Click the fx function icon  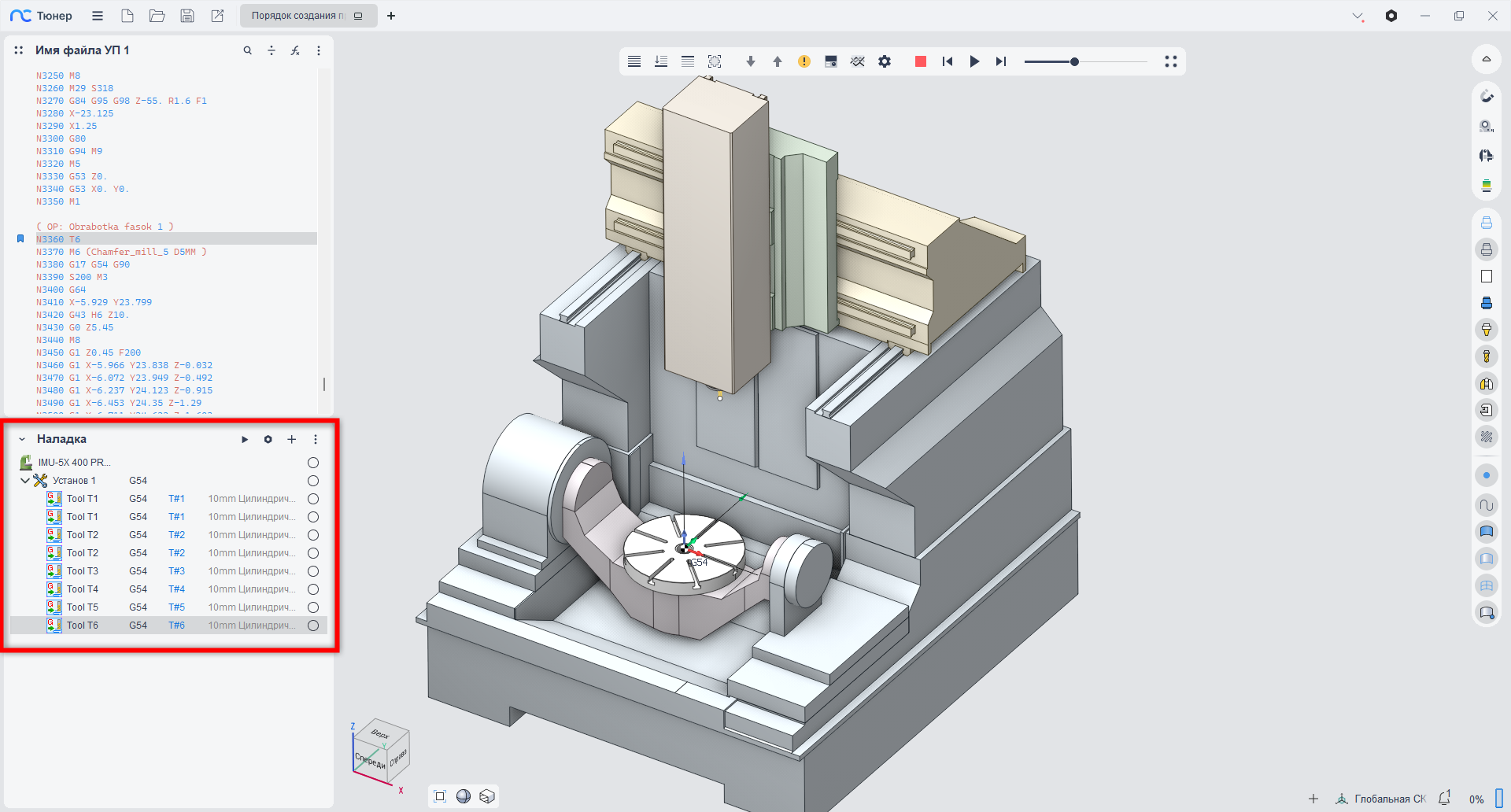(295, 50)
